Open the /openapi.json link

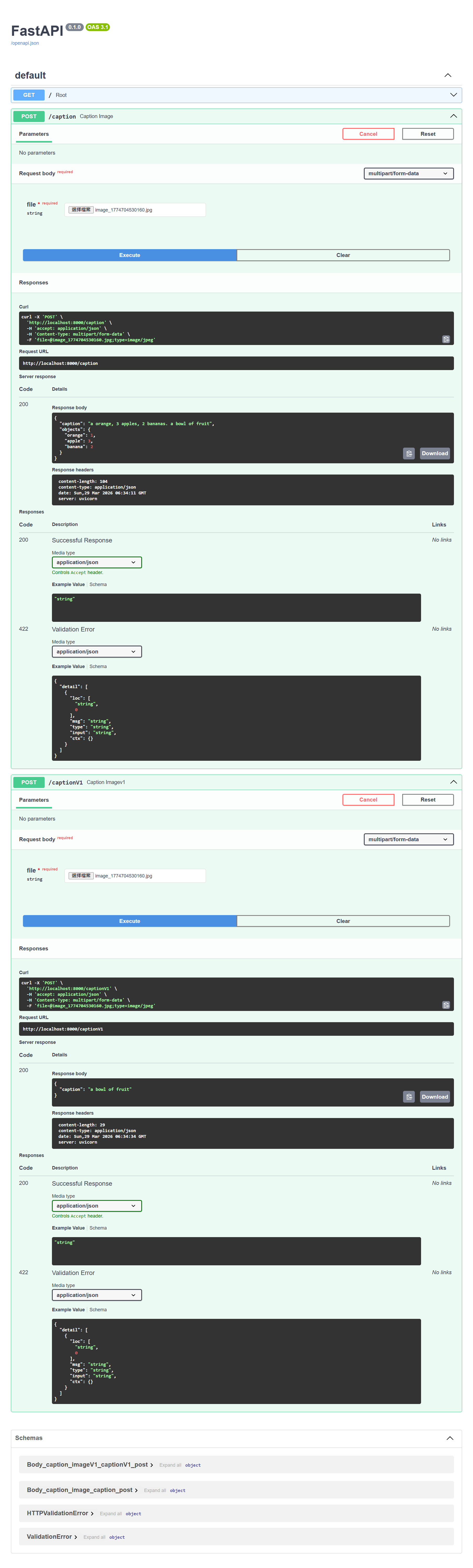(x=25, y=43)
